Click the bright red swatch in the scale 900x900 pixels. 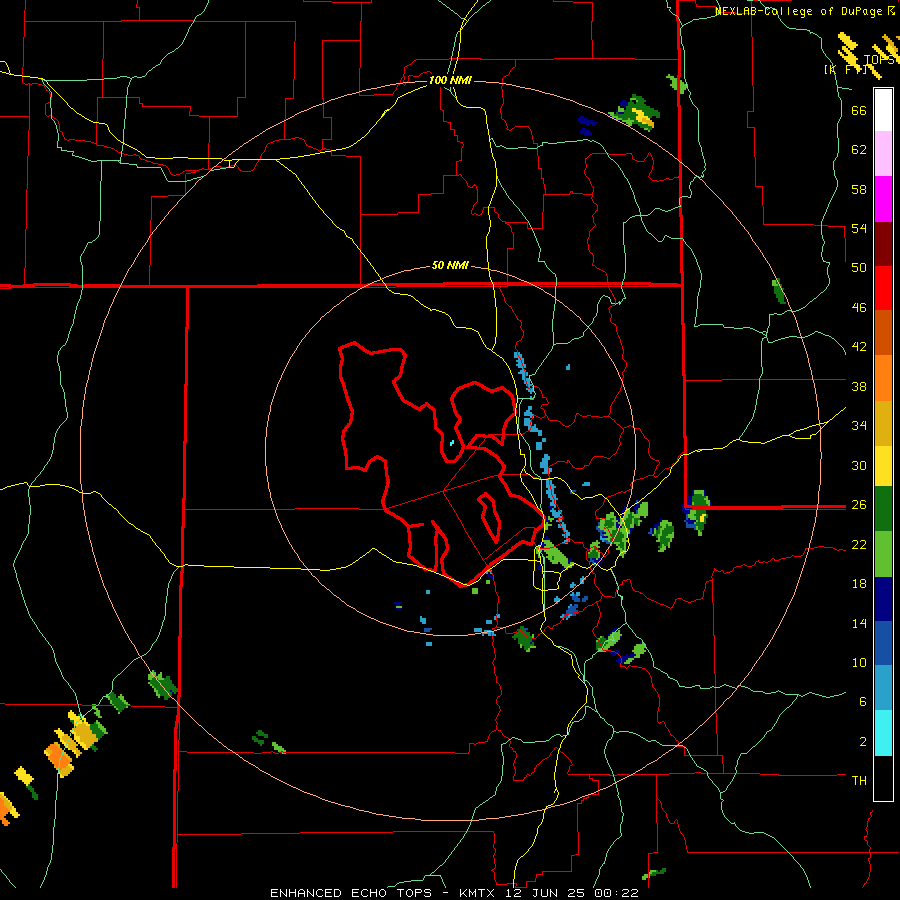tap(883, 288)
